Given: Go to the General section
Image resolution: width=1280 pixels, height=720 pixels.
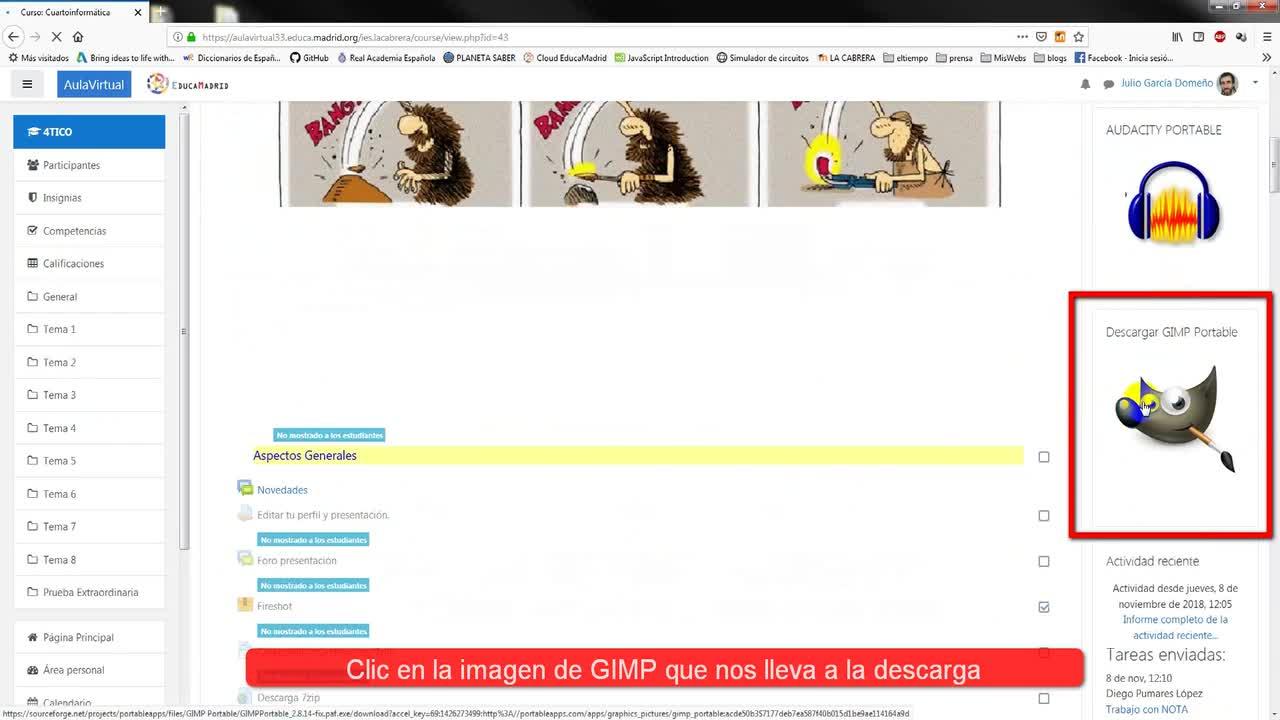Looking at the screenshot, I should click(89, 297).
